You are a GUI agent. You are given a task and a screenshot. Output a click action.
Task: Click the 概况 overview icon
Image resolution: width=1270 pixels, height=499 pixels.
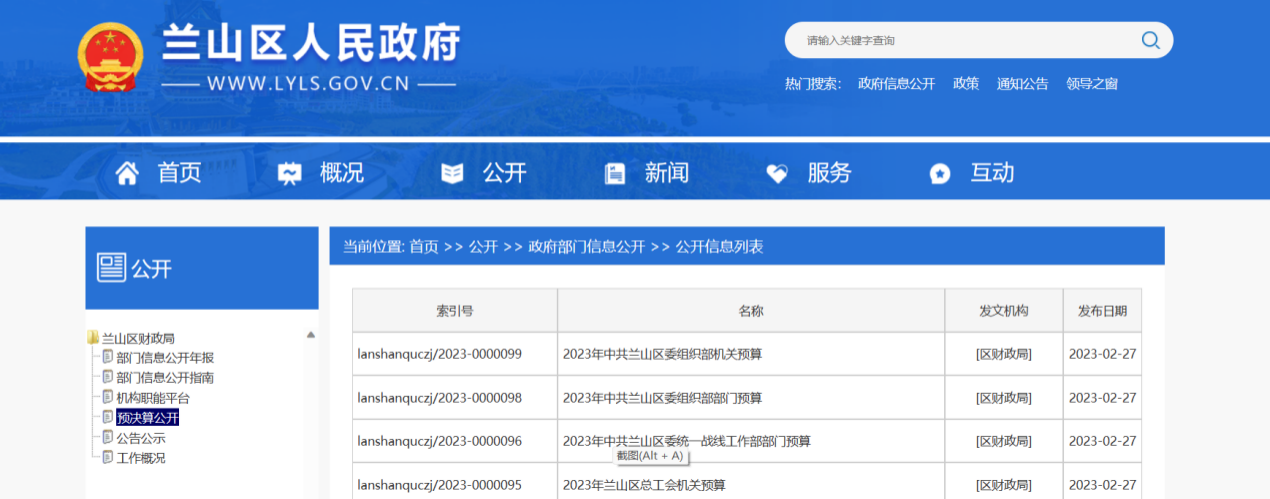click(x=289, y=173)
